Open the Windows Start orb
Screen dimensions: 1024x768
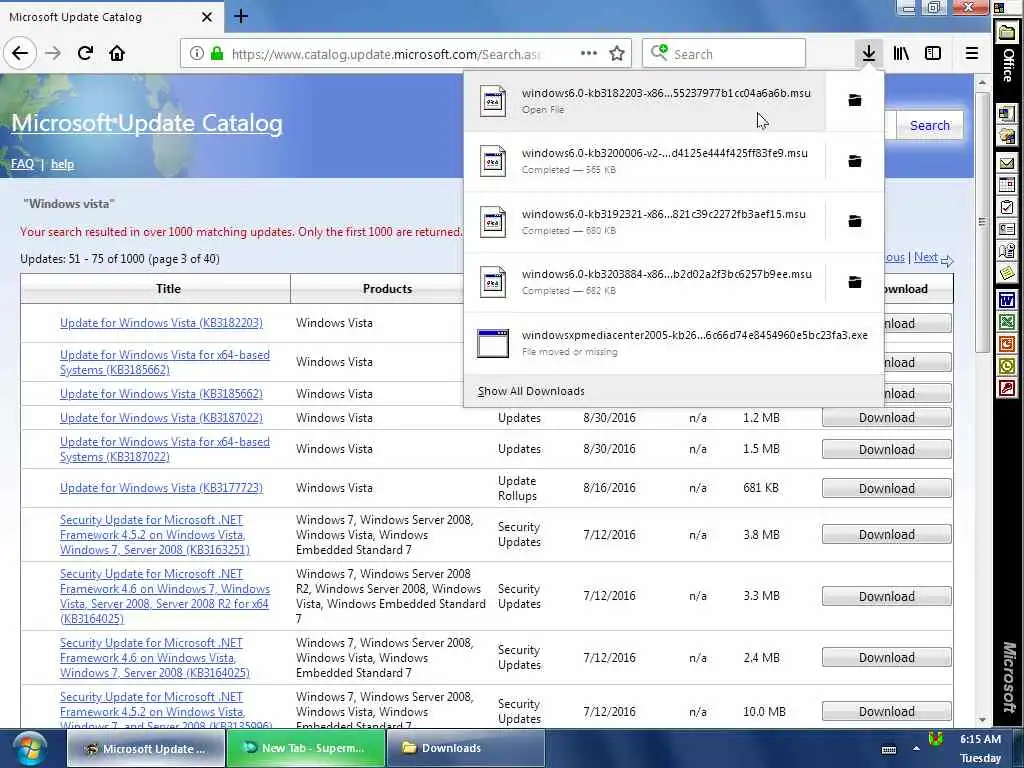(x=29, y=748)
